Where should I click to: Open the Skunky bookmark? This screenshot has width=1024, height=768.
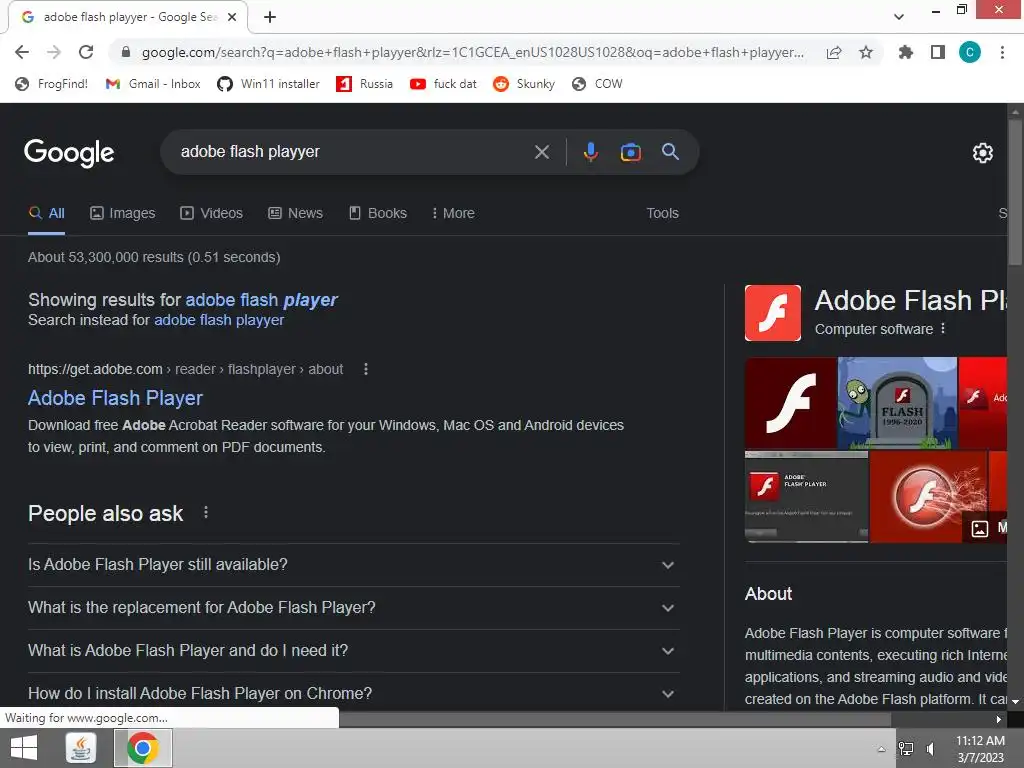[524, 84]
